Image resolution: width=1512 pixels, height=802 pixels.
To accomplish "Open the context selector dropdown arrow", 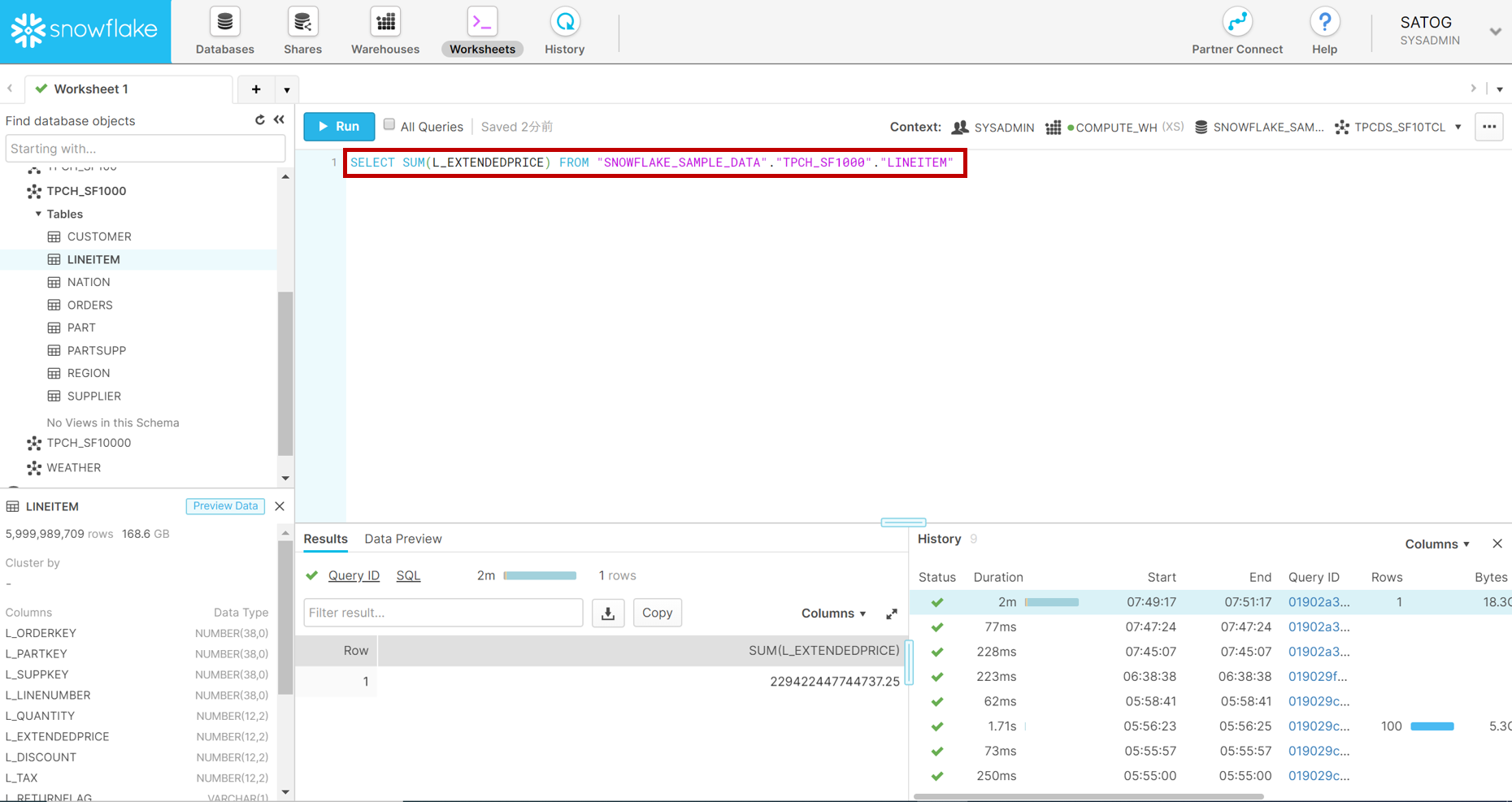I will (1458, 127).
